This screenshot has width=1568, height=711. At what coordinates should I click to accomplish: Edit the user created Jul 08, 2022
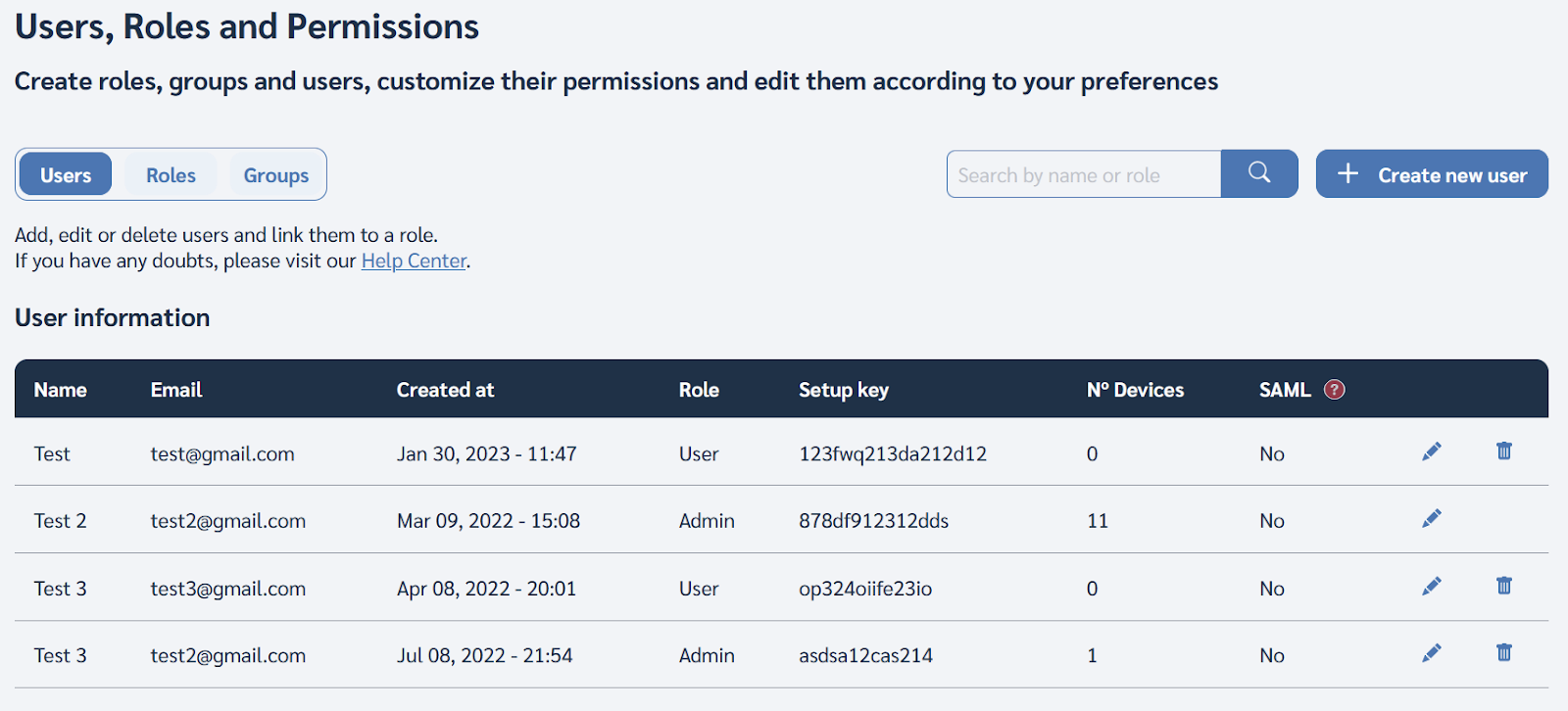click(1432, 653)
